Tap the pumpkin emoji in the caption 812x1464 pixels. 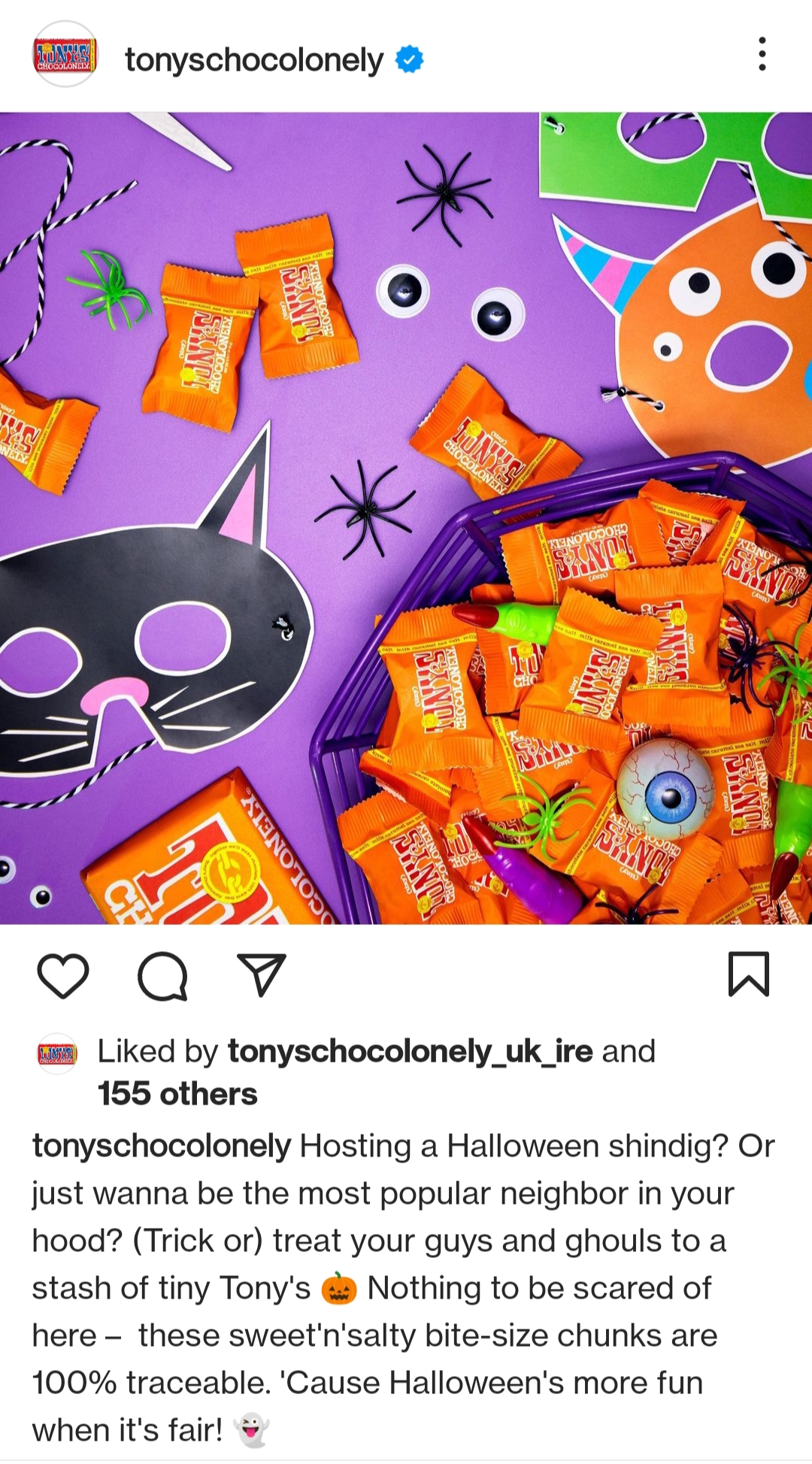(338, 1289)
